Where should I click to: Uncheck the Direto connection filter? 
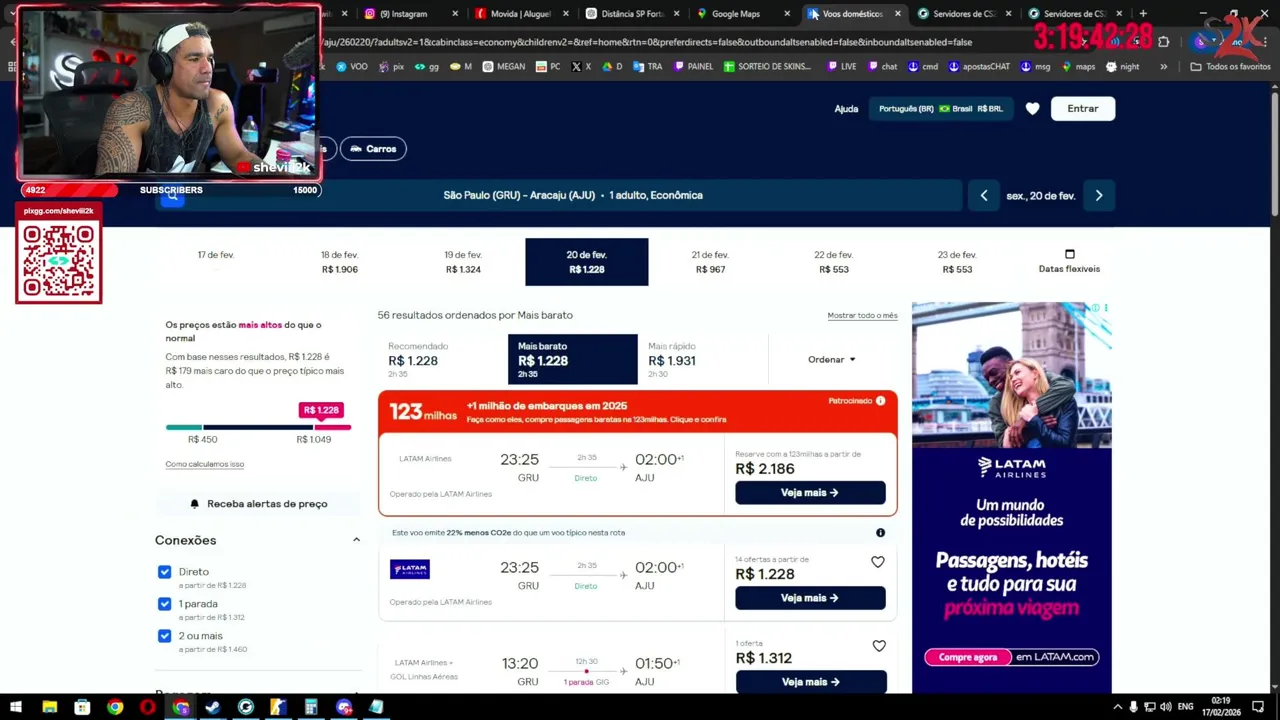pyautogui.click(x=164, y=572)
